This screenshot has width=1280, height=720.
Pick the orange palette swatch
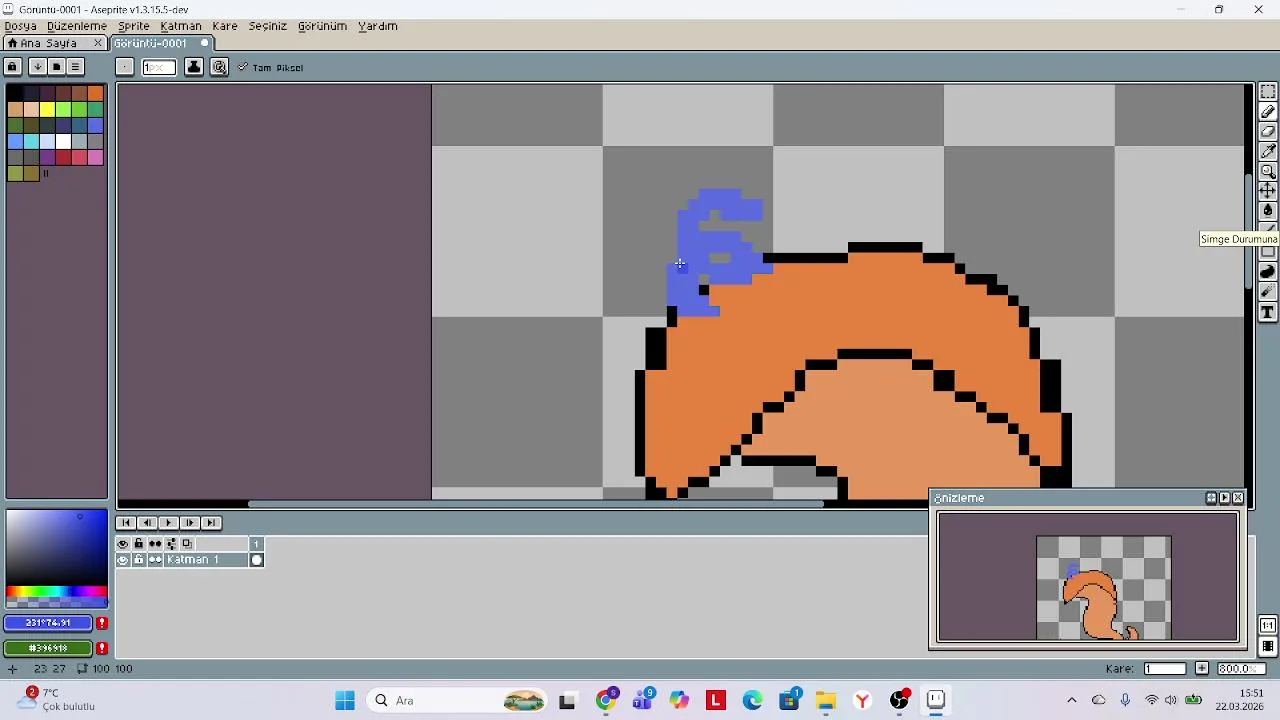point(95,93)
